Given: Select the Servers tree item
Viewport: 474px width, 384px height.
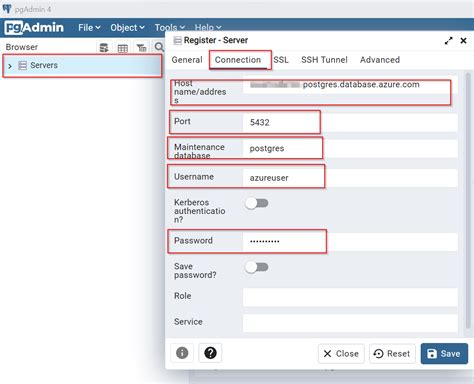Looking at the screenshot, I should [x=82, y=66].
